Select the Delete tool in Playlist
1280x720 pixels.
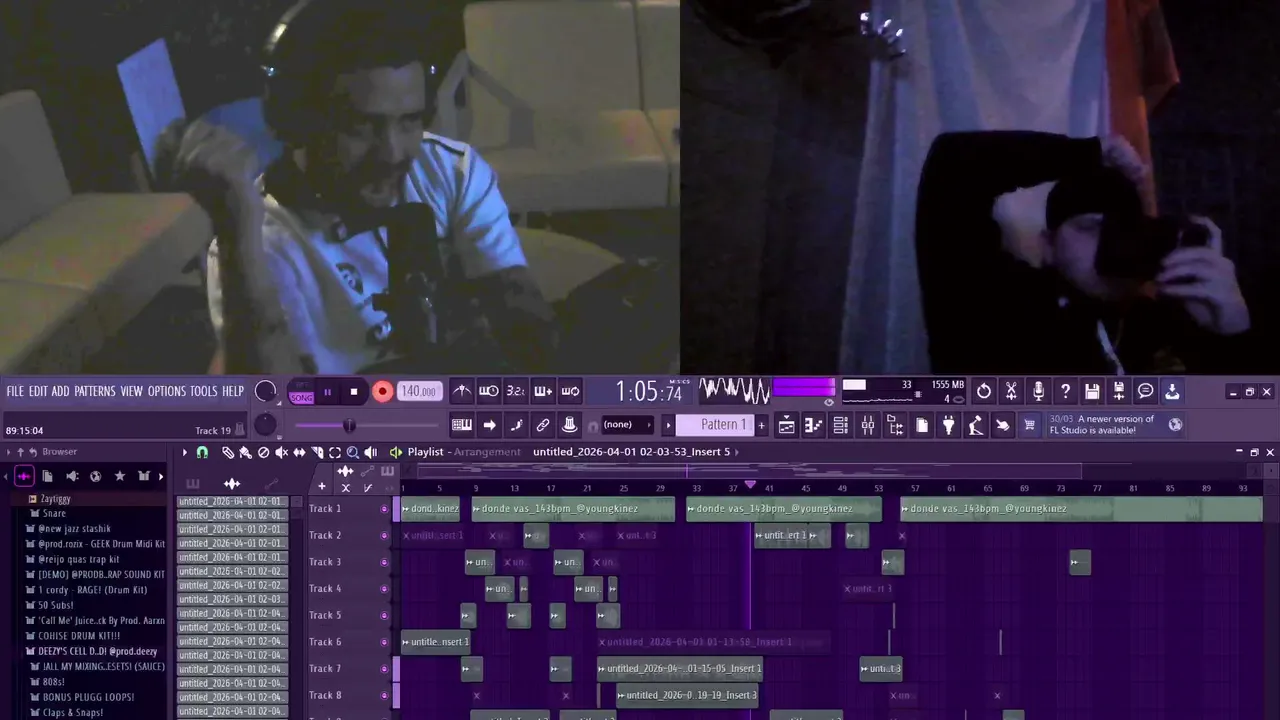pyautogui.click(x=263, y=453)
